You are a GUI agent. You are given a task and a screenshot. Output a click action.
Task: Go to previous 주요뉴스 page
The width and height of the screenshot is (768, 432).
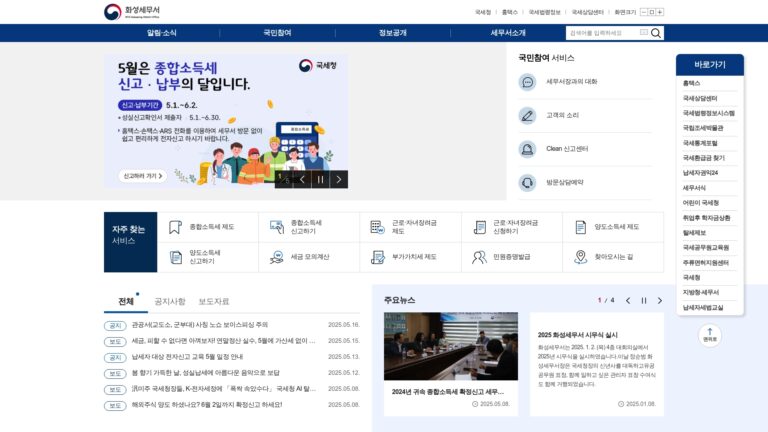628,301
